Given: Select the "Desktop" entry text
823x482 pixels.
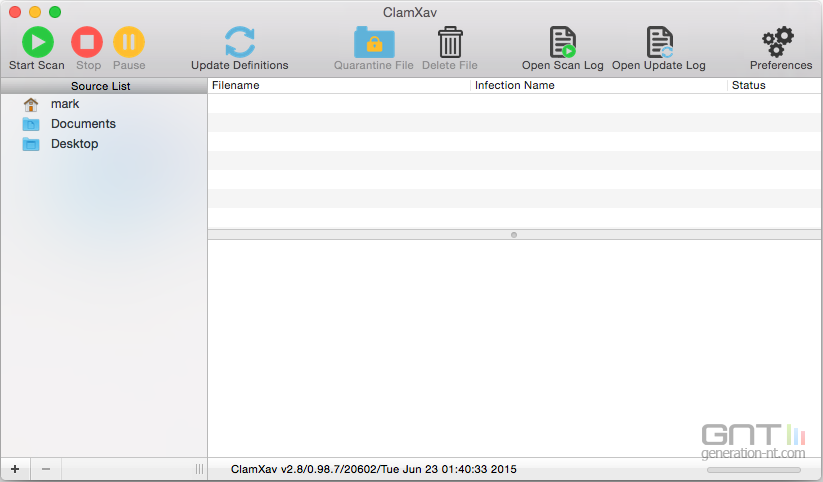Looking at the screenshot, I should (x=75, y=144).
